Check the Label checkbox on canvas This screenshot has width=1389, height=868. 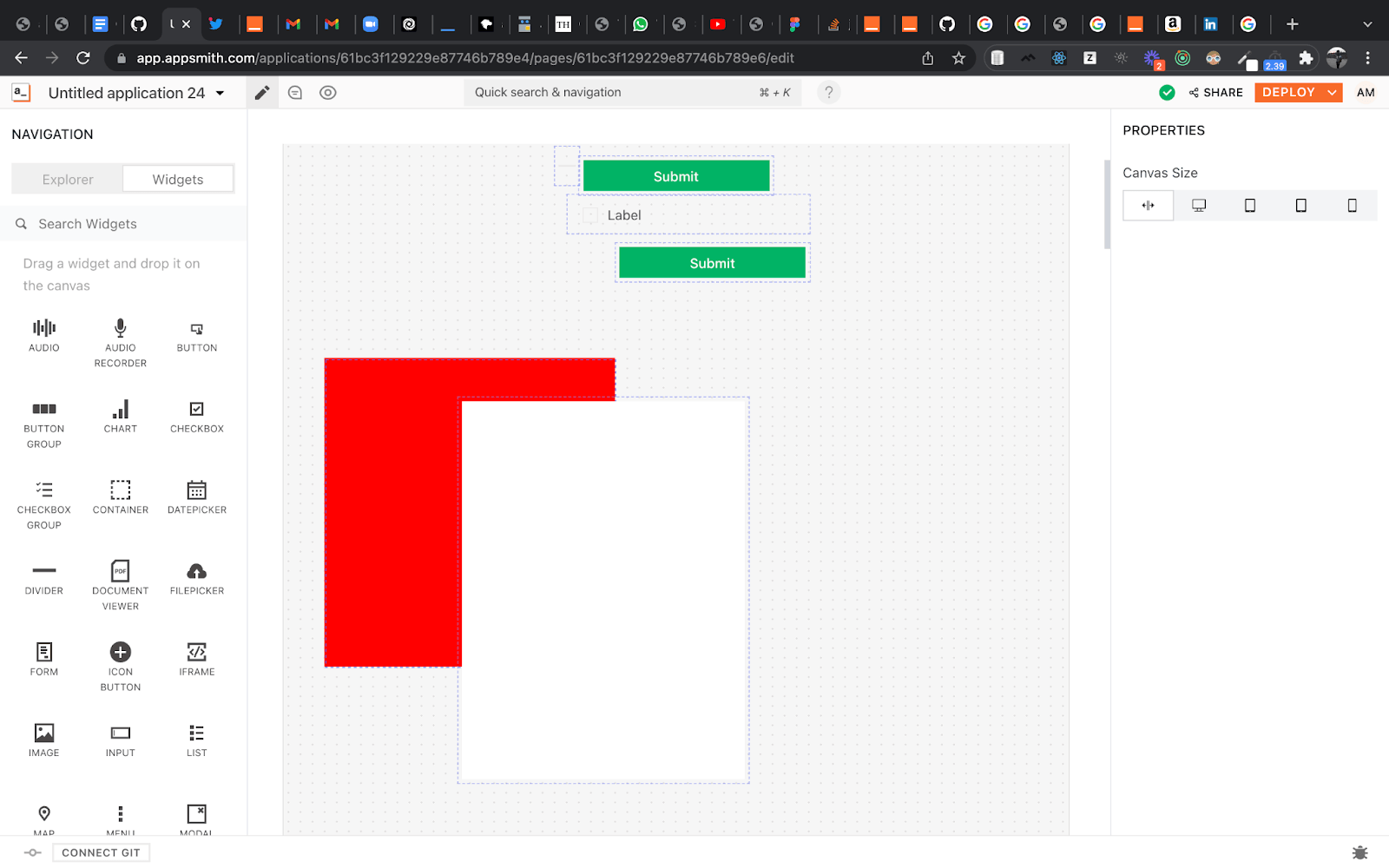[590, 215]
